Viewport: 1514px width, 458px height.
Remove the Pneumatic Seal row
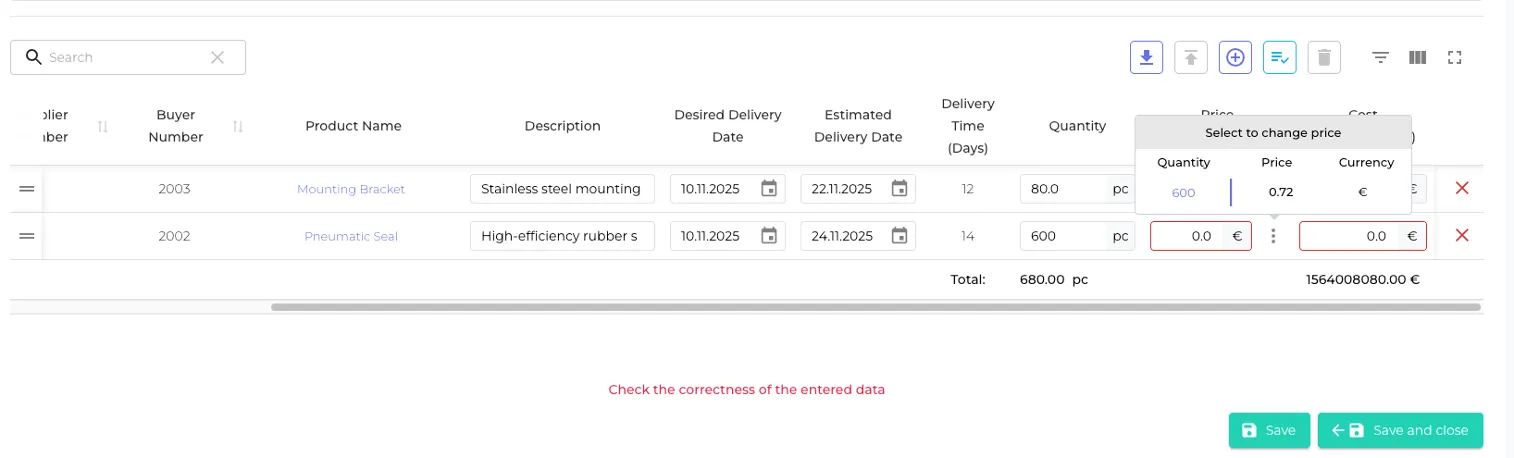1461,236
